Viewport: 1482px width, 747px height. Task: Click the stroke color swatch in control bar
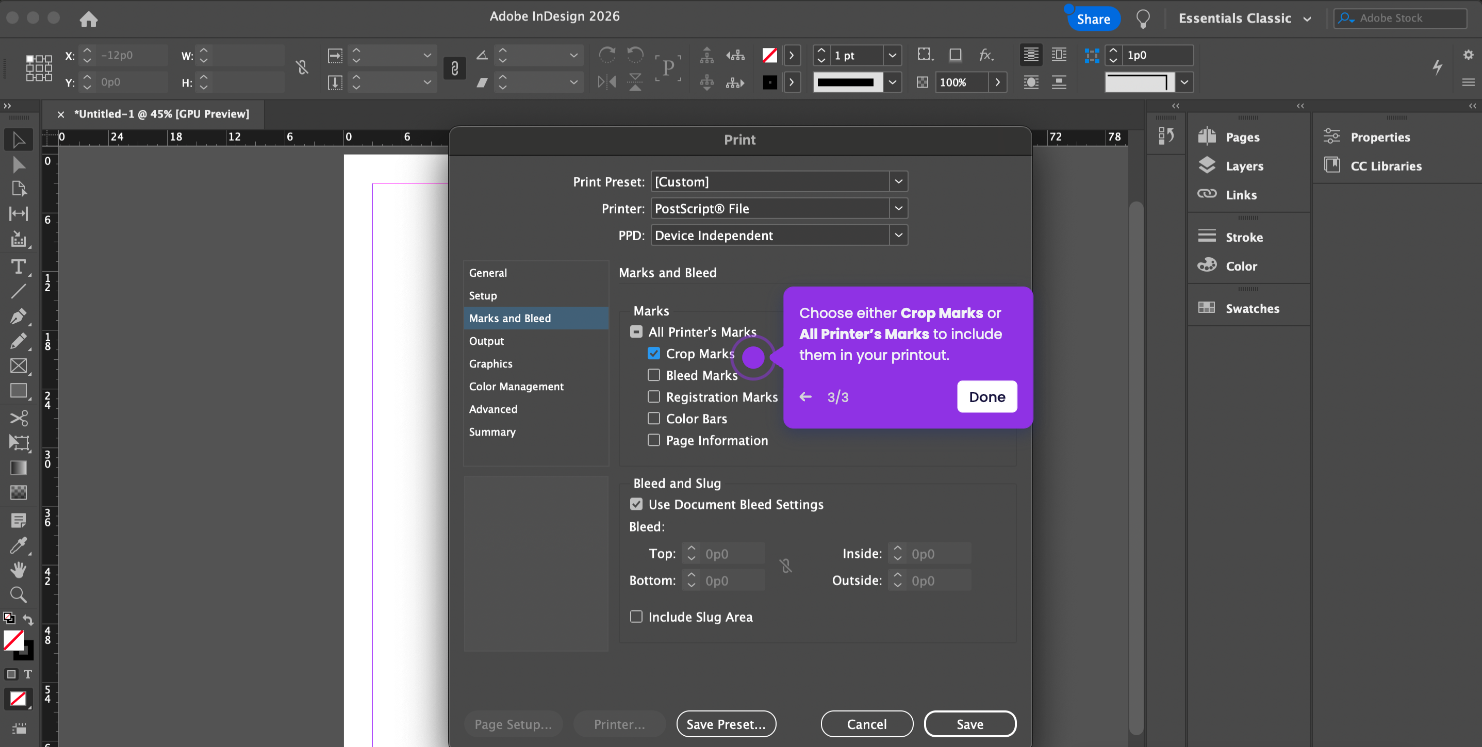tap(769, 83)
